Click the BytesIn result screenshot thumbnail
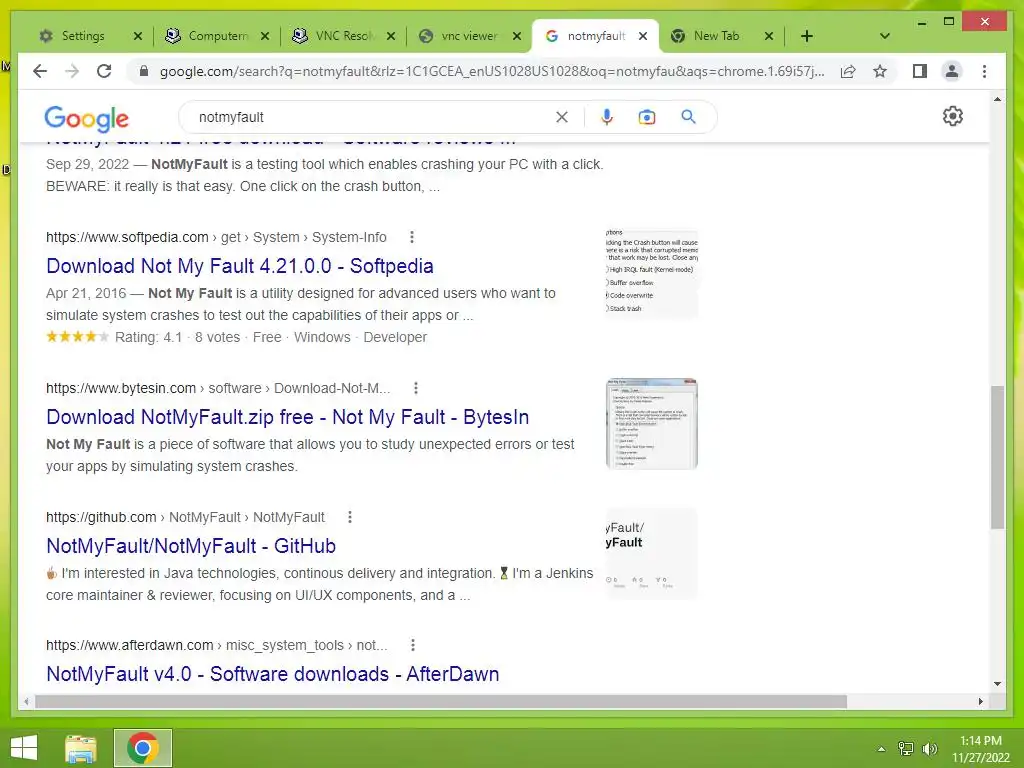 (652, 424)
